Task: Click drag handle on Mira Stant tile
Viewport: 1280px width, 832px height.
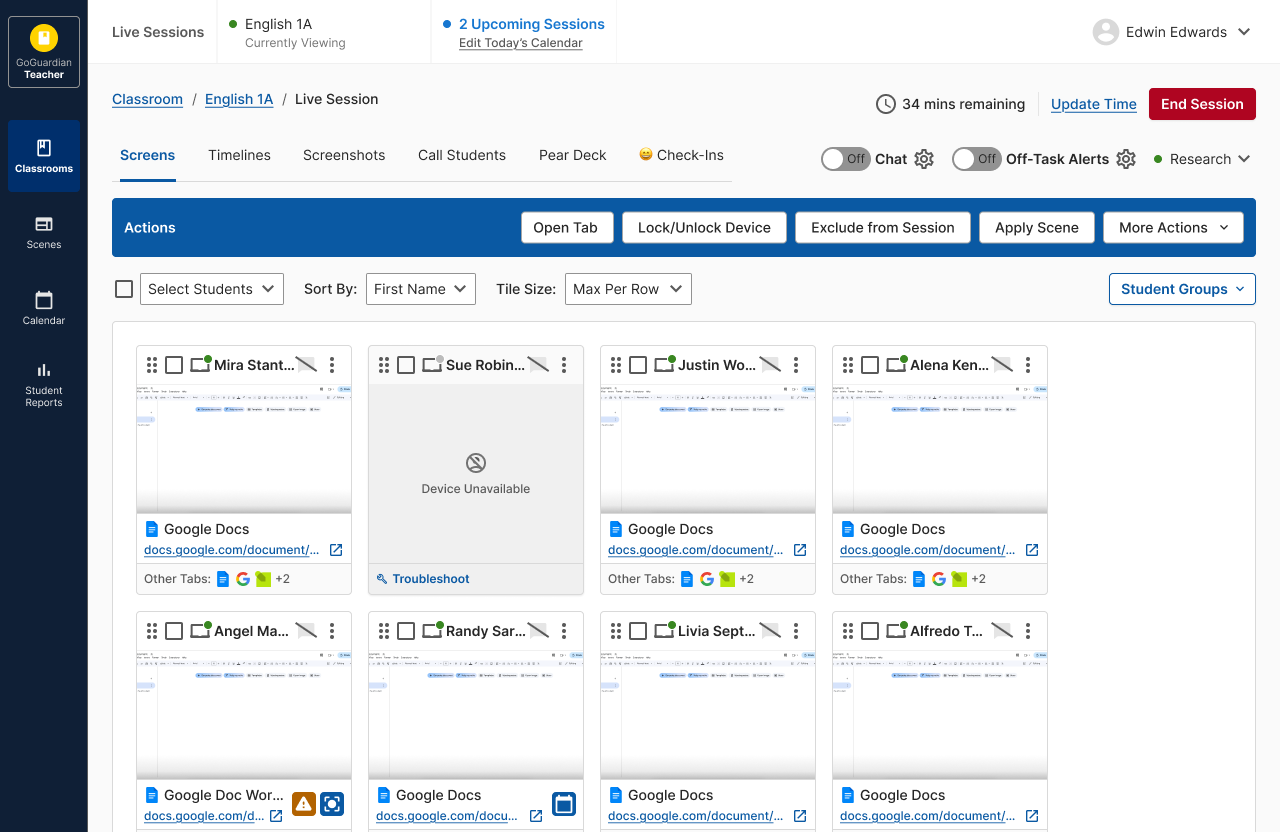Action: click(x=152, y=365)
